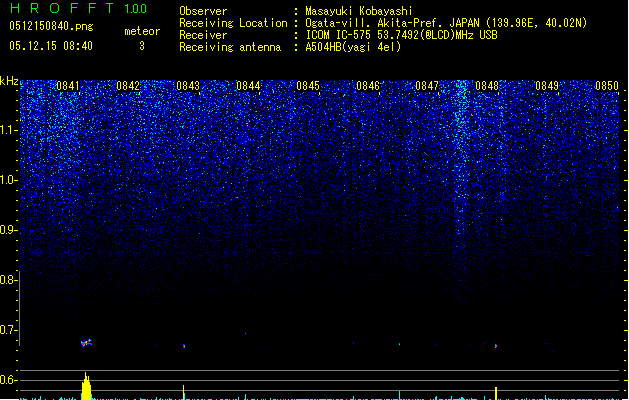Click the 0849 time marker

click(547, 86)
